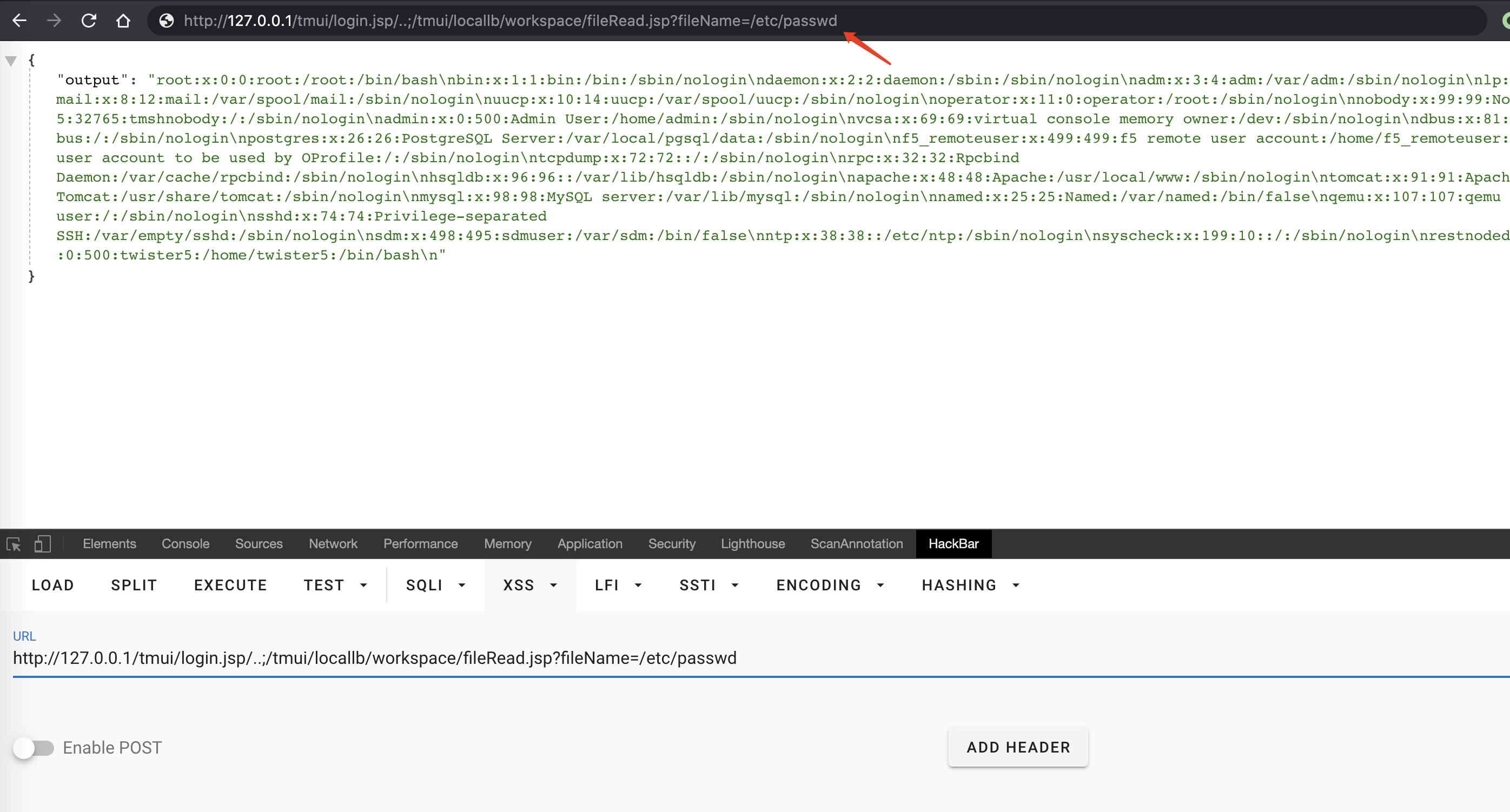Image resolution: width=1510 pixels, height=812 pixels.
Task: Toggle the DevTools device toolbar icon
Action: [42, 544]
